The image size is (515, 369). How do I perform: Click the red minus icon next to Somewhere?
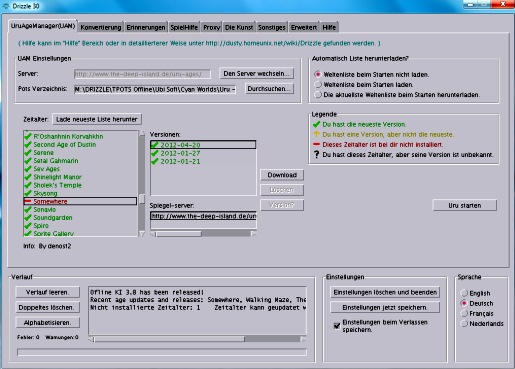(x=28, y=201)
